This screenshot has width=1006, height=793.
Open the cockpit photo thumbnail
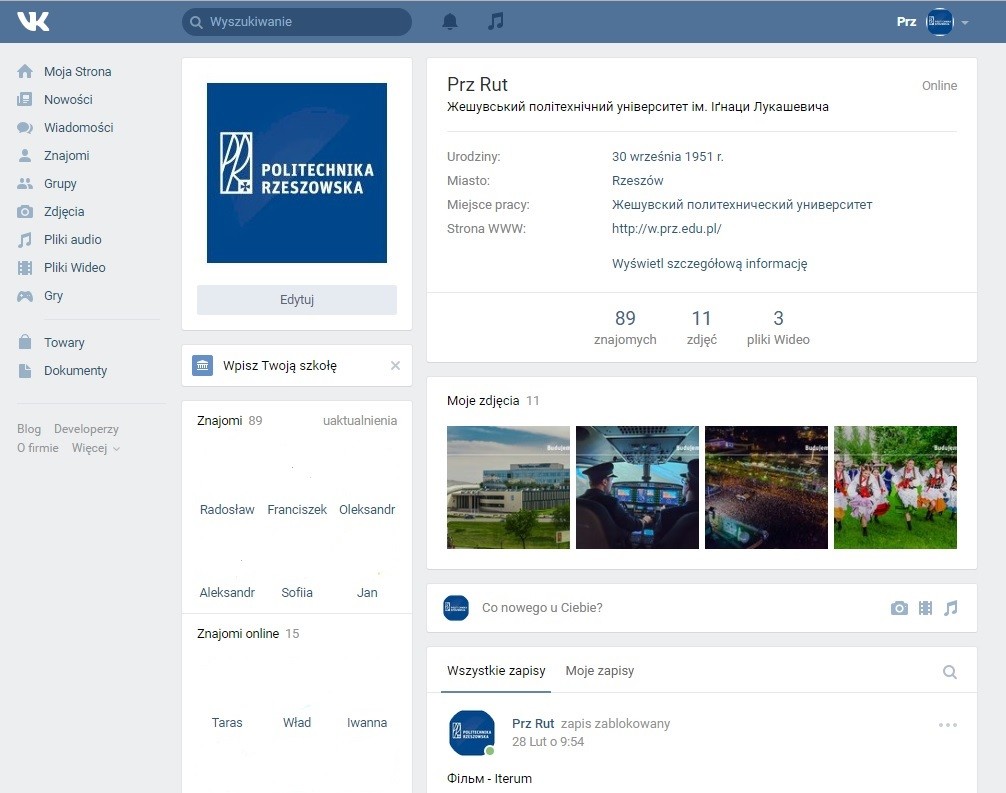pyautogui.click(x=637, y=487)
